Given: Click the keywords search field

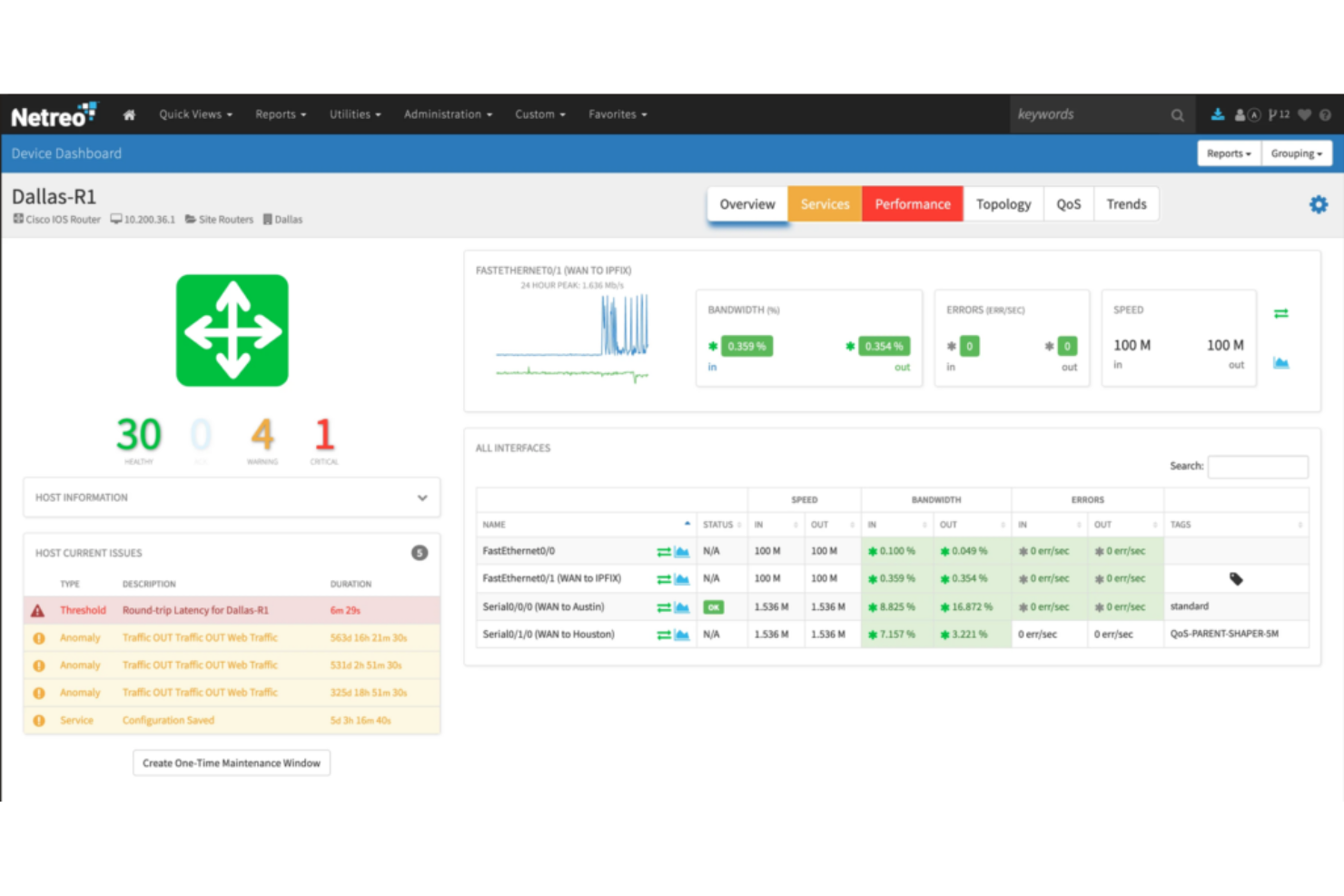Looking at the screenshot, I should click(1090, 114).
